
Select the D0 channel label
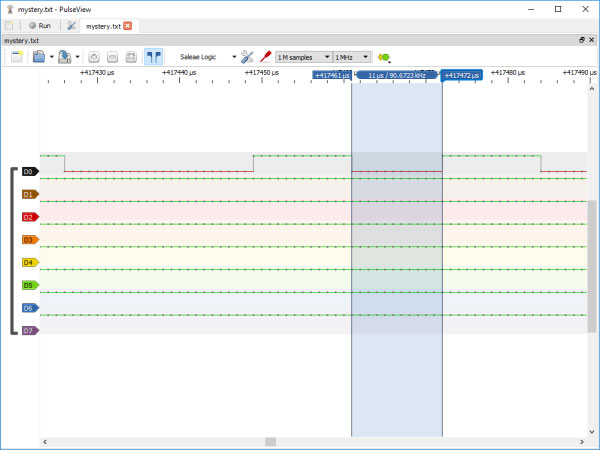30,171
